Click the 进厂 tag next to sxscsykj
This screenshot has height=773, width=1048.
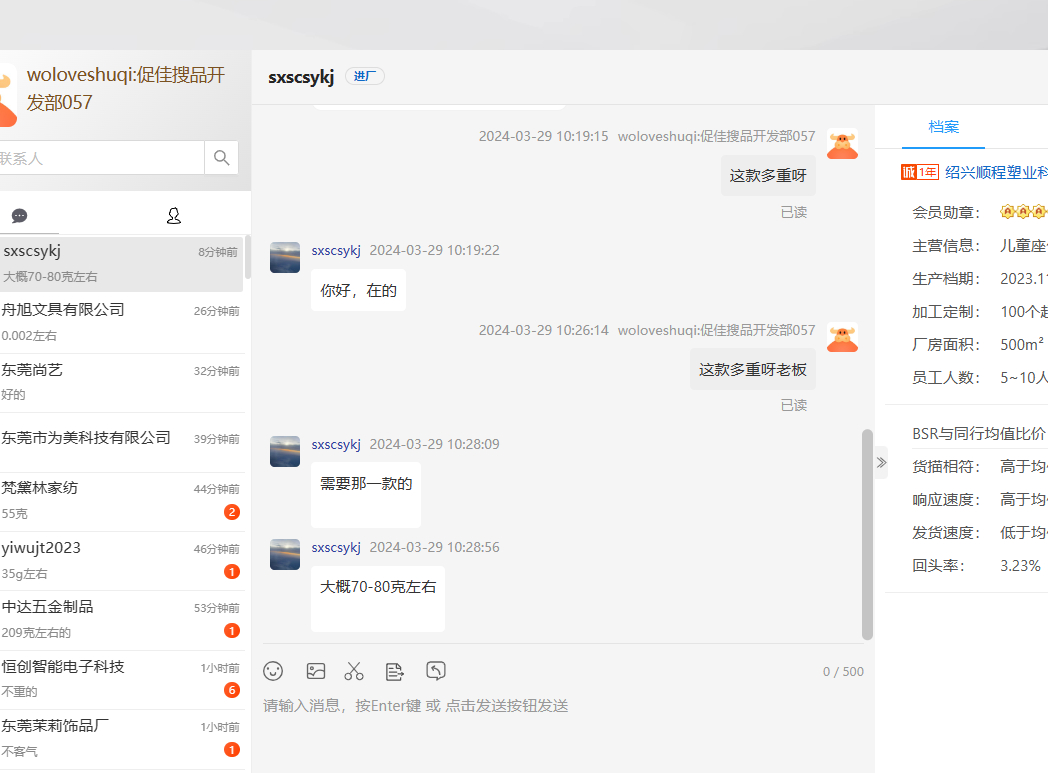pyautogui.click(x=364, y=76)
